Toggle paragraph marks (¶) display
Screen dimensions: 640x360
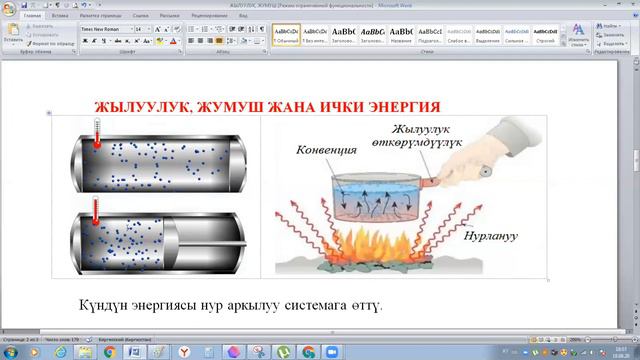click(x=262, y=29)
